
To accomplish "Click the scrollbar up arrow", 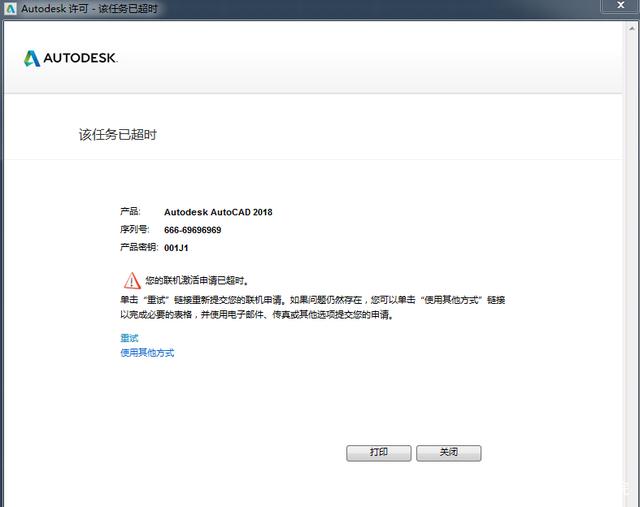I will tap(632, 28).
